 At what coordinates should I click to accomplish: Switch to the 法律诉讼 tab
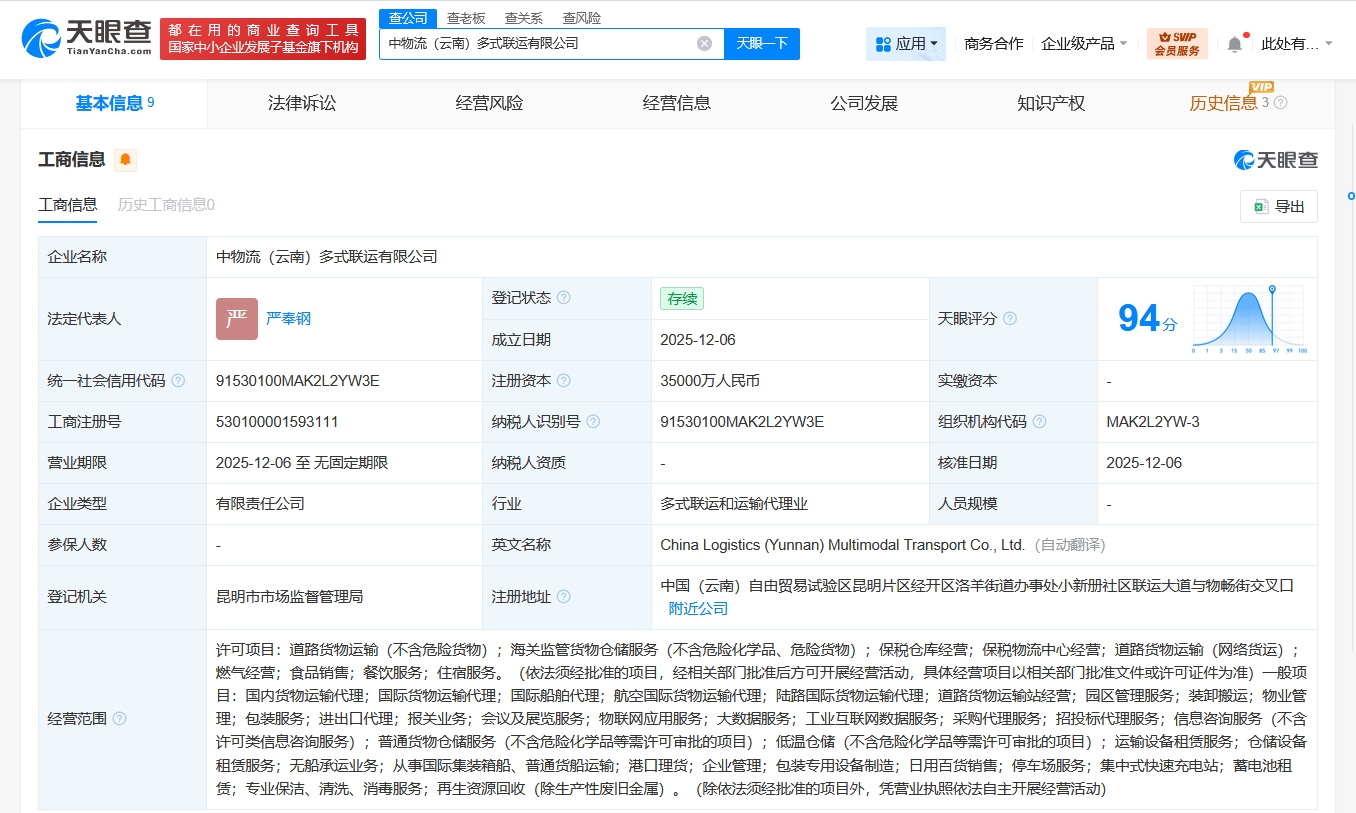click(x=302, y=102)
